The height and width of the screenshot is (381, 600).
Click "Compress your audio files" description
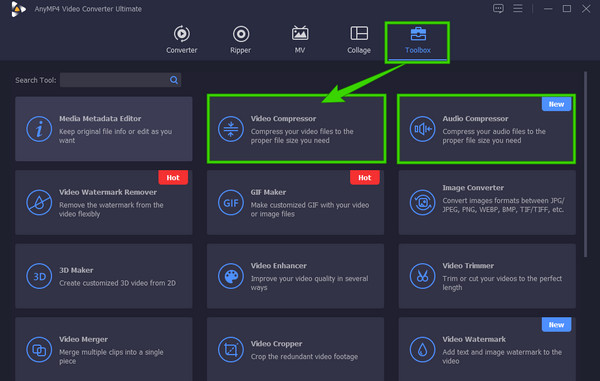tap(494, 136)
